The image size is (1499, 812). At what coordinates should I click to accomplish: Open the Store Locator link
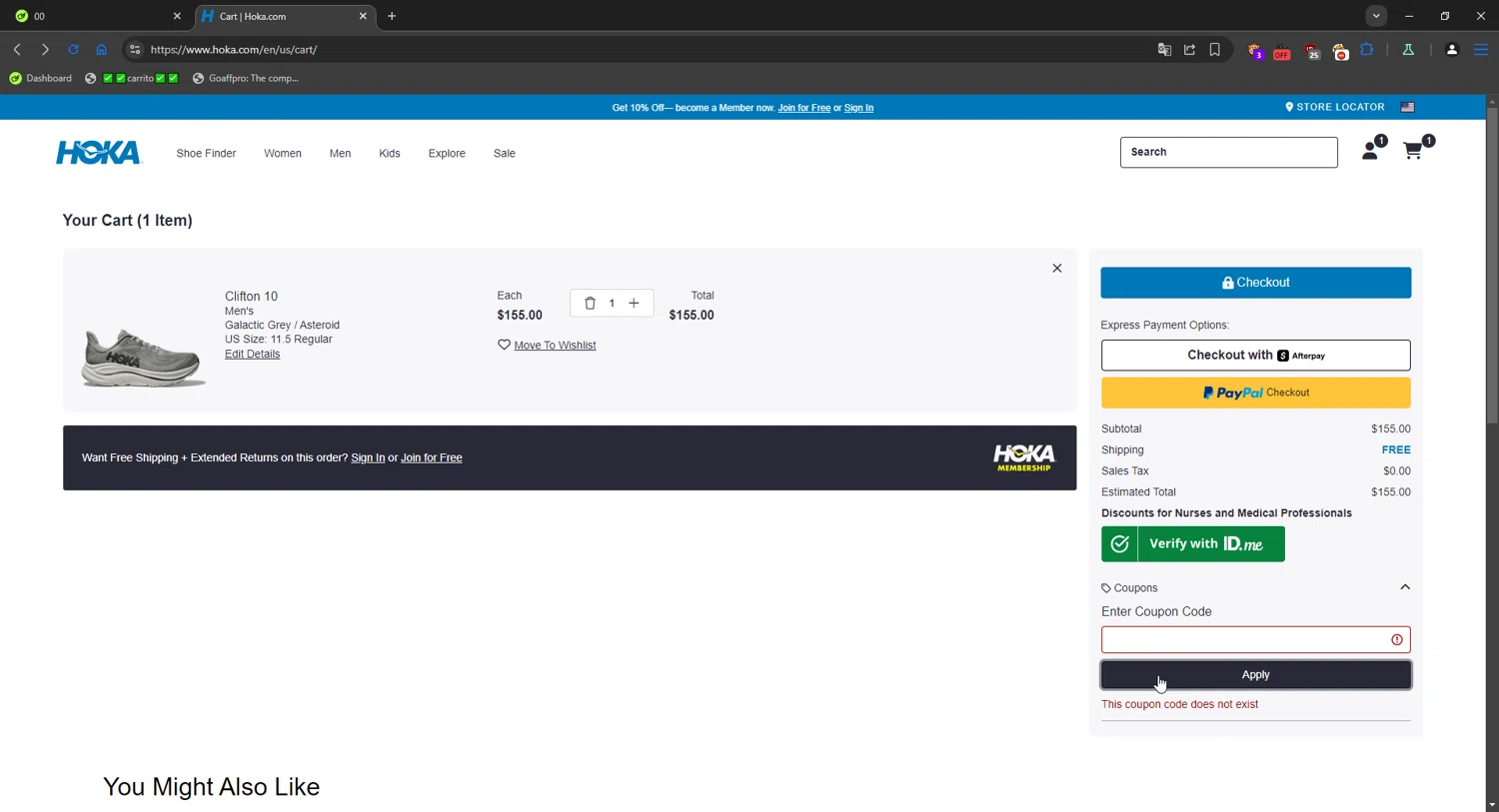(1335, 107)
